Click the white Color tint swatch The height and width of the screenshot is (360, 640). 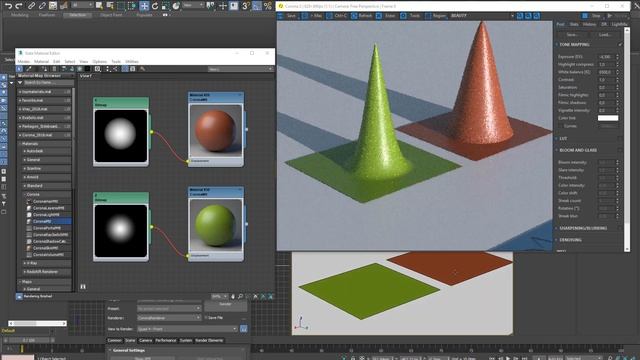(x=608, y=118)
